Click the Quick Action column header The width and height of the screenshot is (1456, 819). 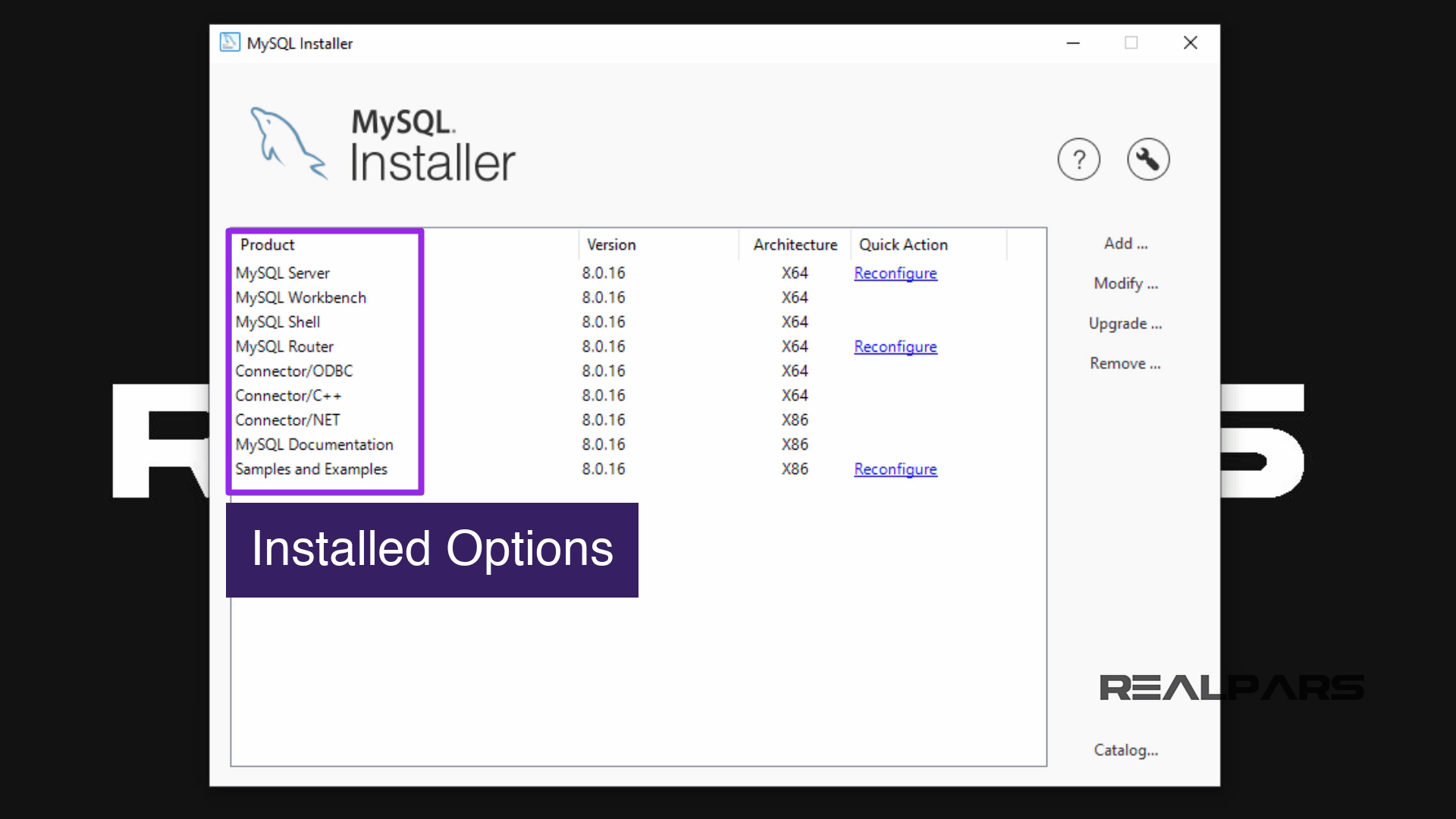(903, 245)
